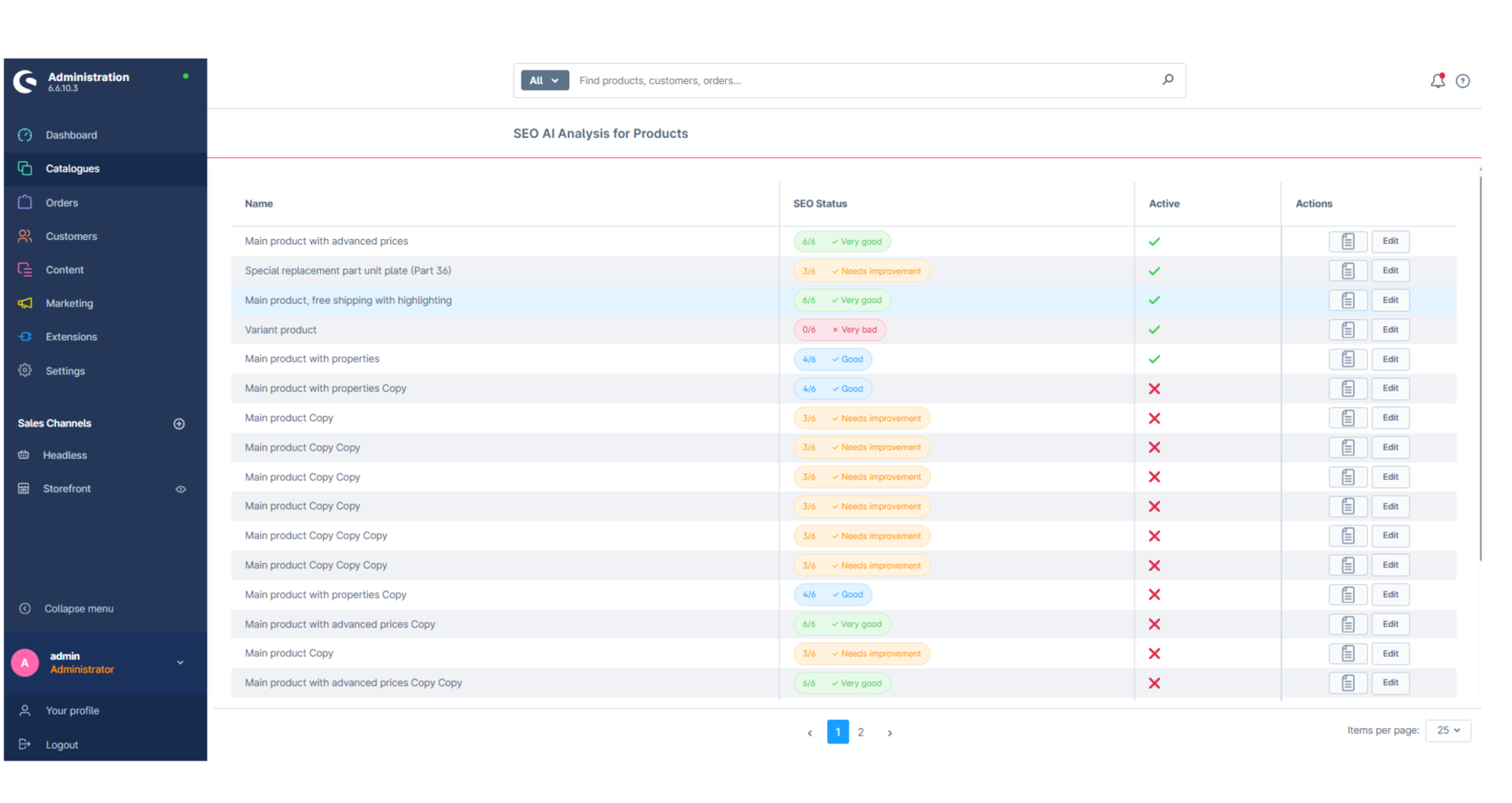Image resolution: width=1512 pixels, height=803 pixels.
Task: Click the admin avatar circle
Action: (x=25, y=663)
